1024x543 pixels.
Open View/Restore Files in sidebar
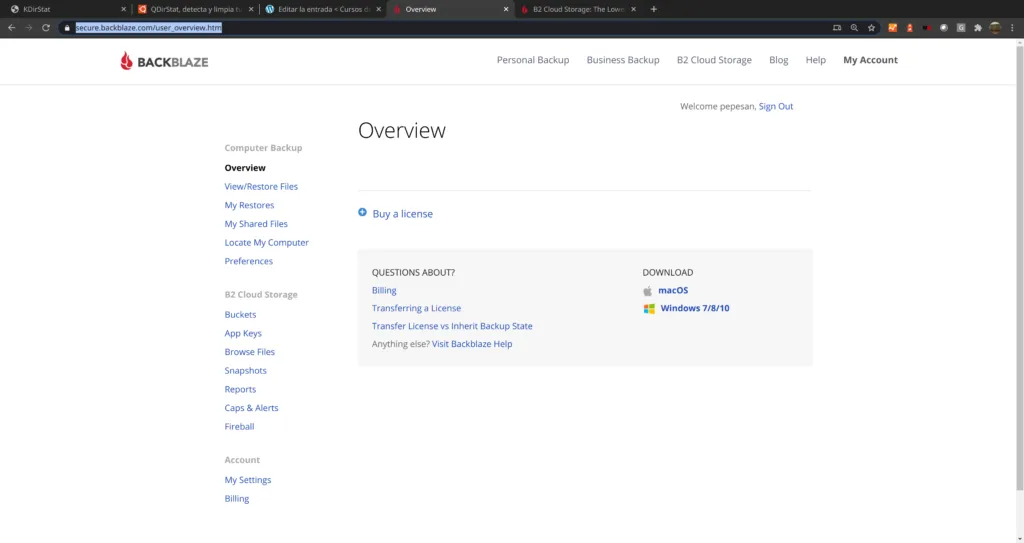[x=261, y=187]
